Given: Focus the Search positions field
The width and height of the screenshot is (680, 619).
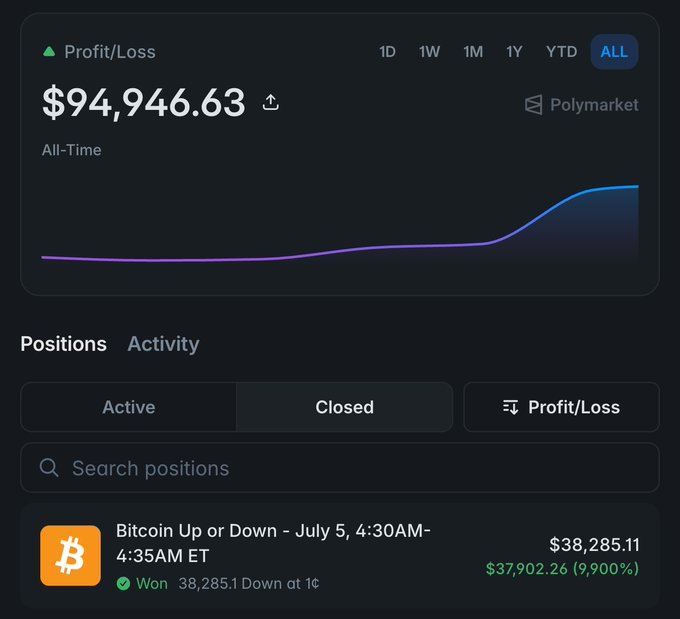Looking at the screenshot, I should [340, 468].
